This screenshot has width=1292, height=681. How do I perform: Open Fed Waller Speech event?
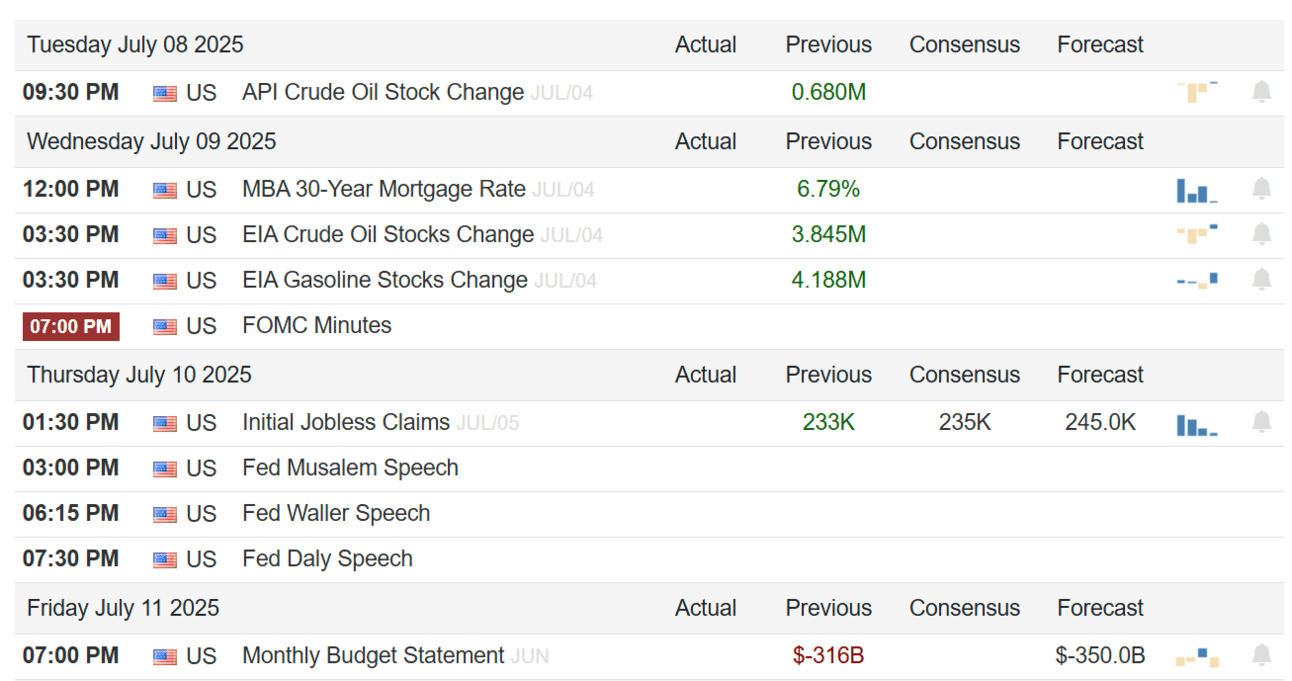pos(336,514)
